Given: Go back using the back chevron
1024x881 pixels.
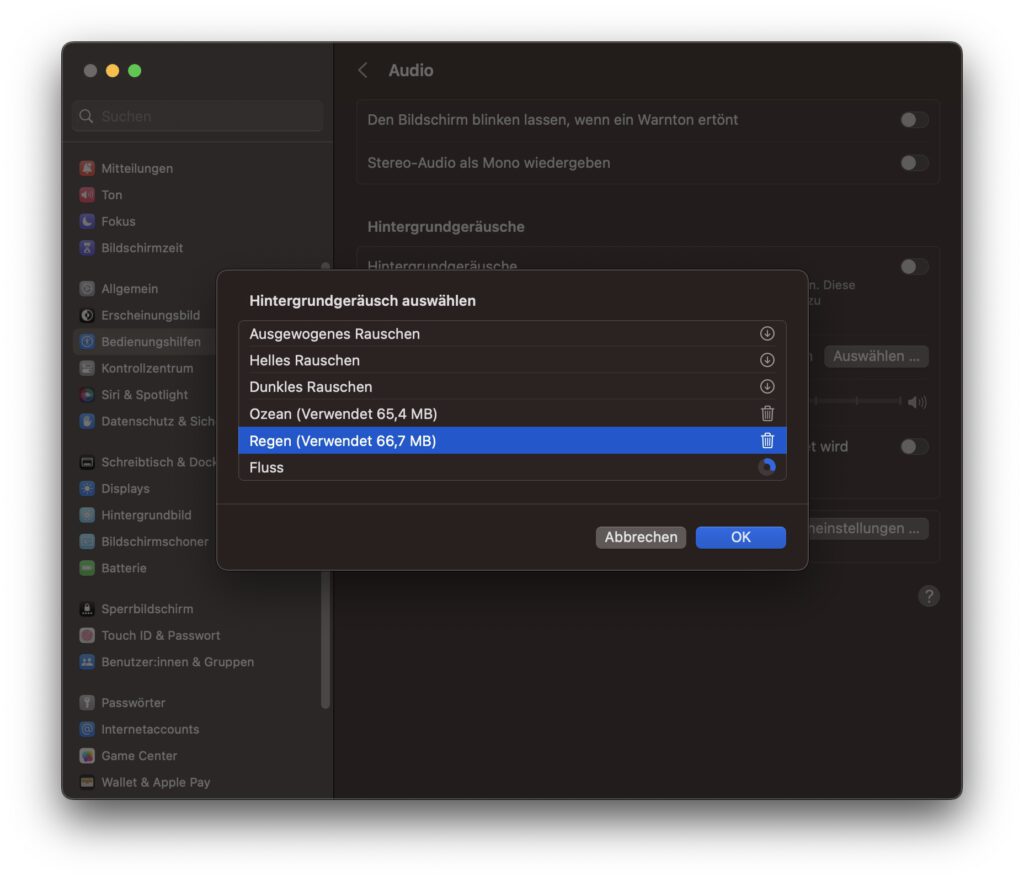Looking at the screenshot, I should 363,70.
